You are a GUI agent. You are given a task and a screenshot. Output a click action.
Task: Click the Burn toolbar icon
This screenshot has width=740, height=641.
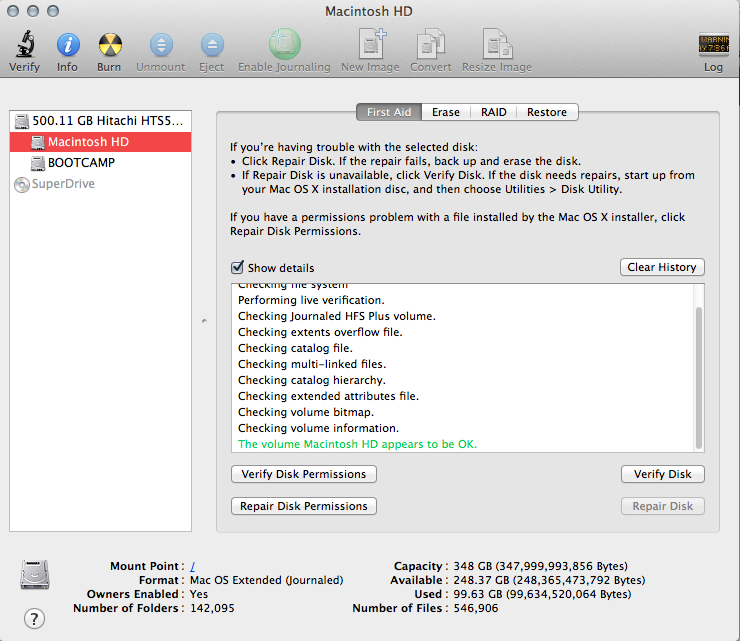click(110, 45)
